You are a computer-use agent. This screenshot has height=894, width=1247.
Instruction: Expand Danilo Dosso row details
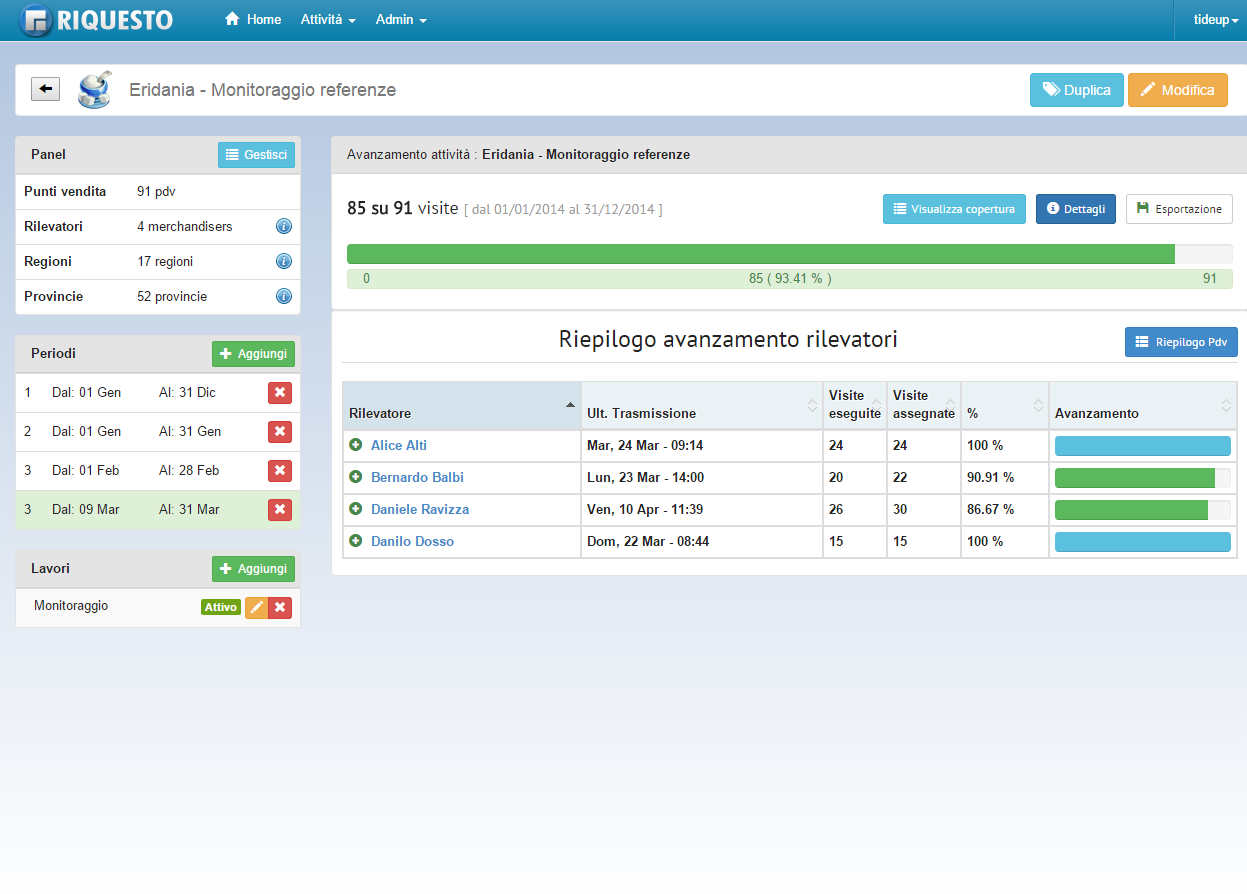pyautogui.click(x=355, y=542)
